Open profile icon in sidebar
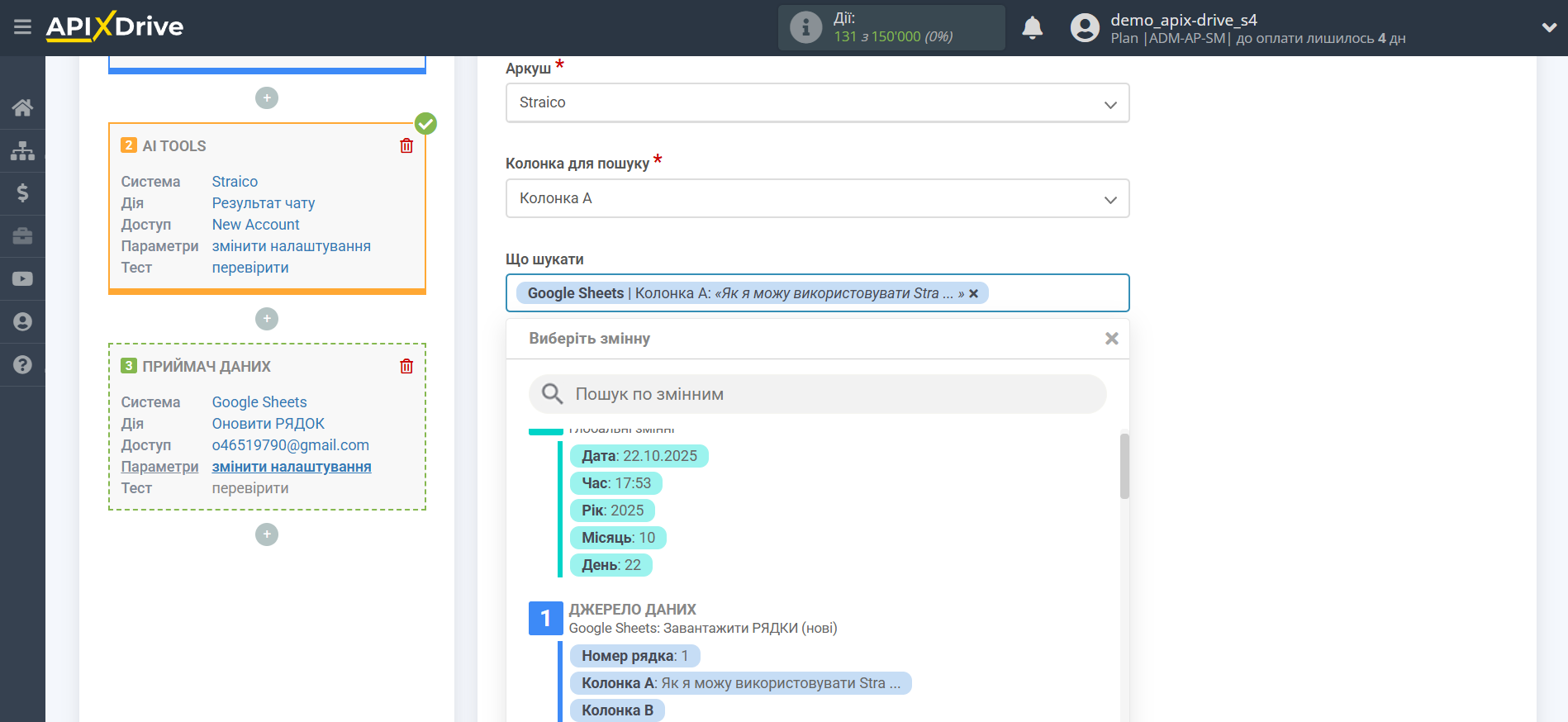 click(x=22, y=321)
